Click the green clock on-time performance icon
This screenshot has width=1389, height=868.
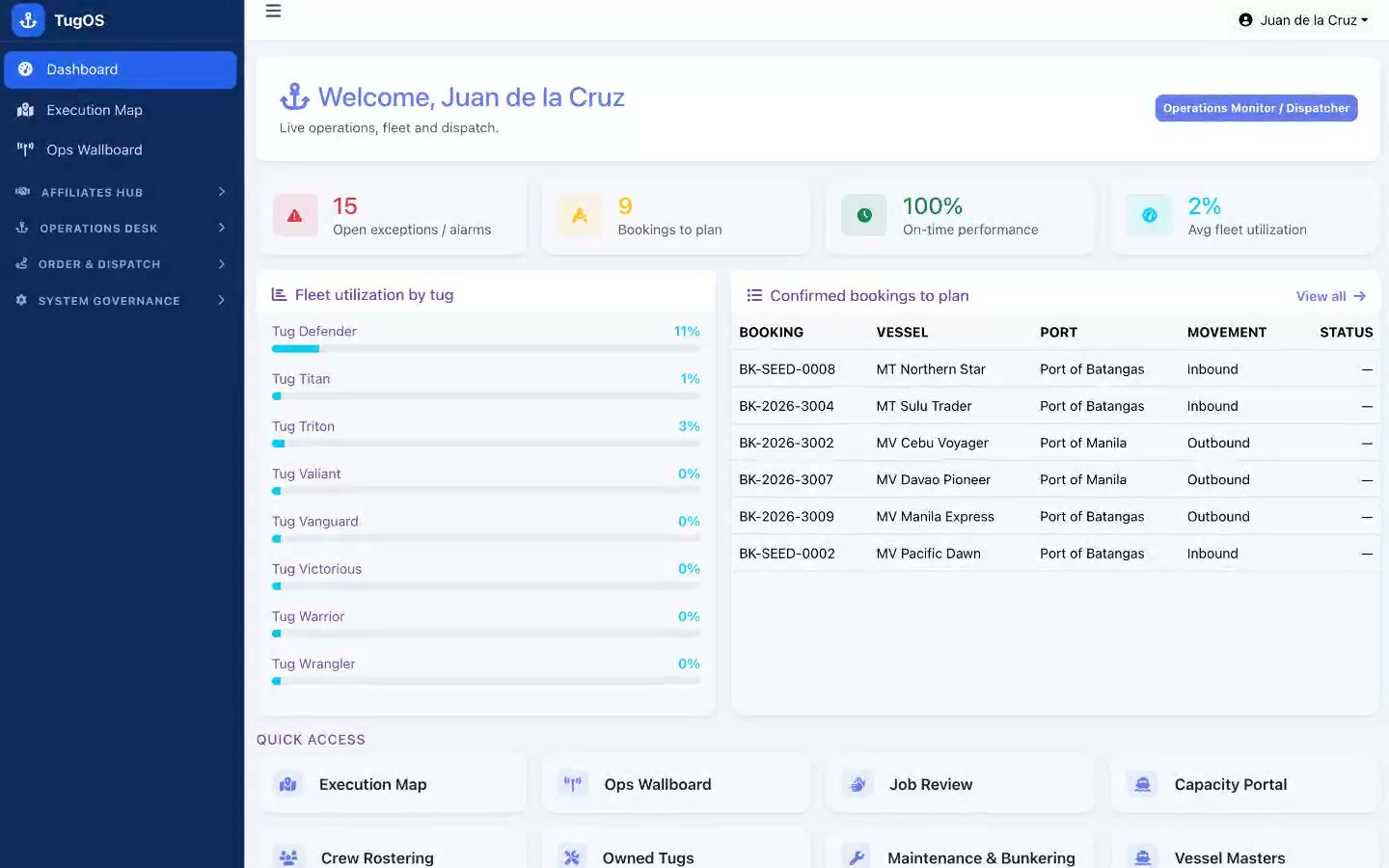point(864,216)
